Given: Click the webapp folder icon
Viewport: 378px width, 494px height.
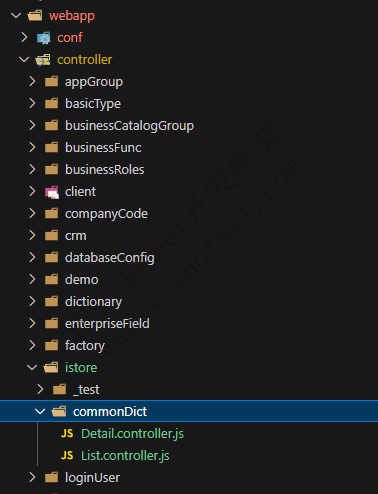Looking at the screenshot, I should click(x=35, y=15).
